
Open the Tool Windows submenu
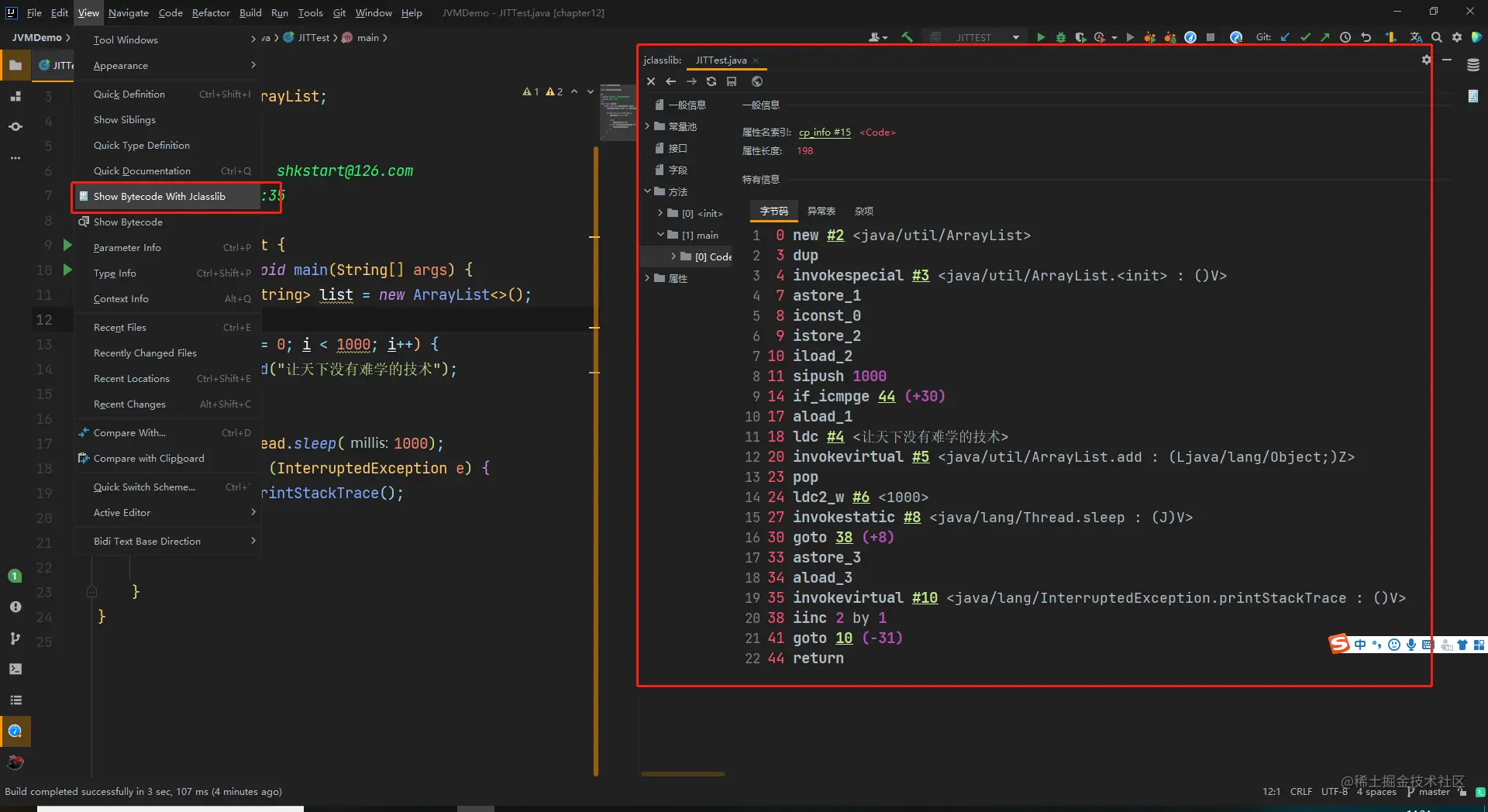tap(167, 40)
